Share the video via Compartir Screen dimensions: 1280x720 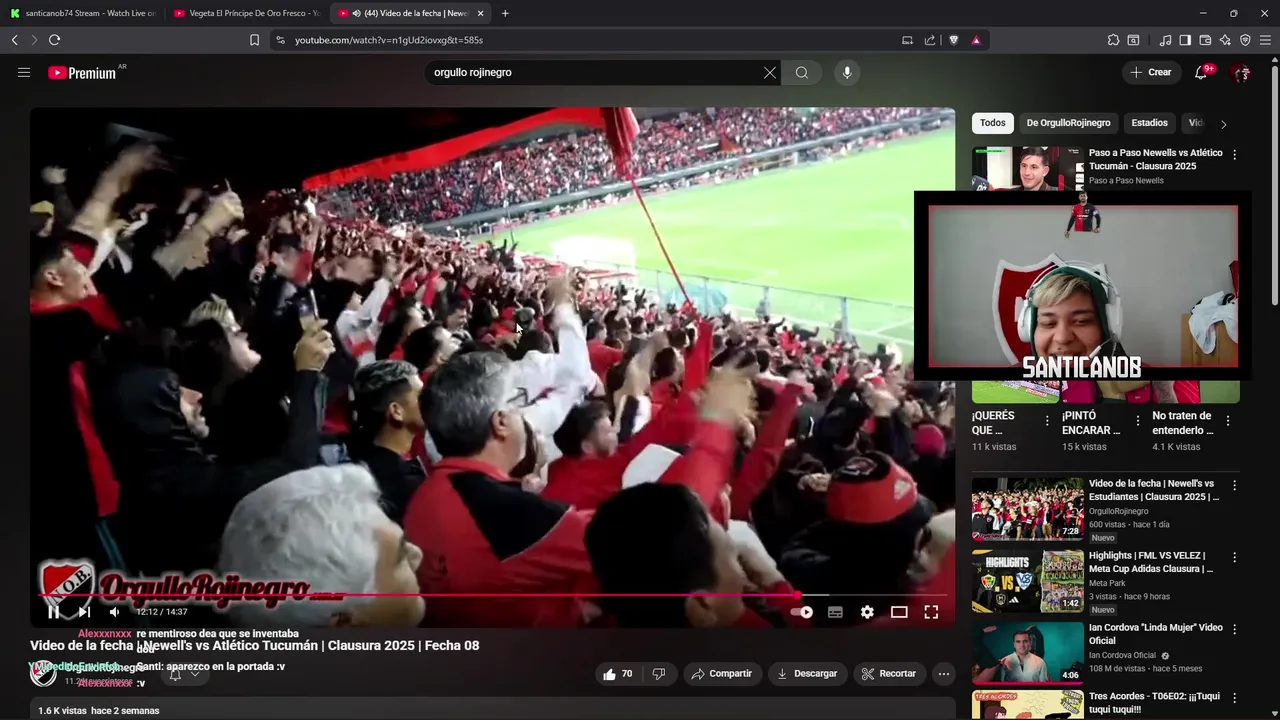click(x=722, y=674)
